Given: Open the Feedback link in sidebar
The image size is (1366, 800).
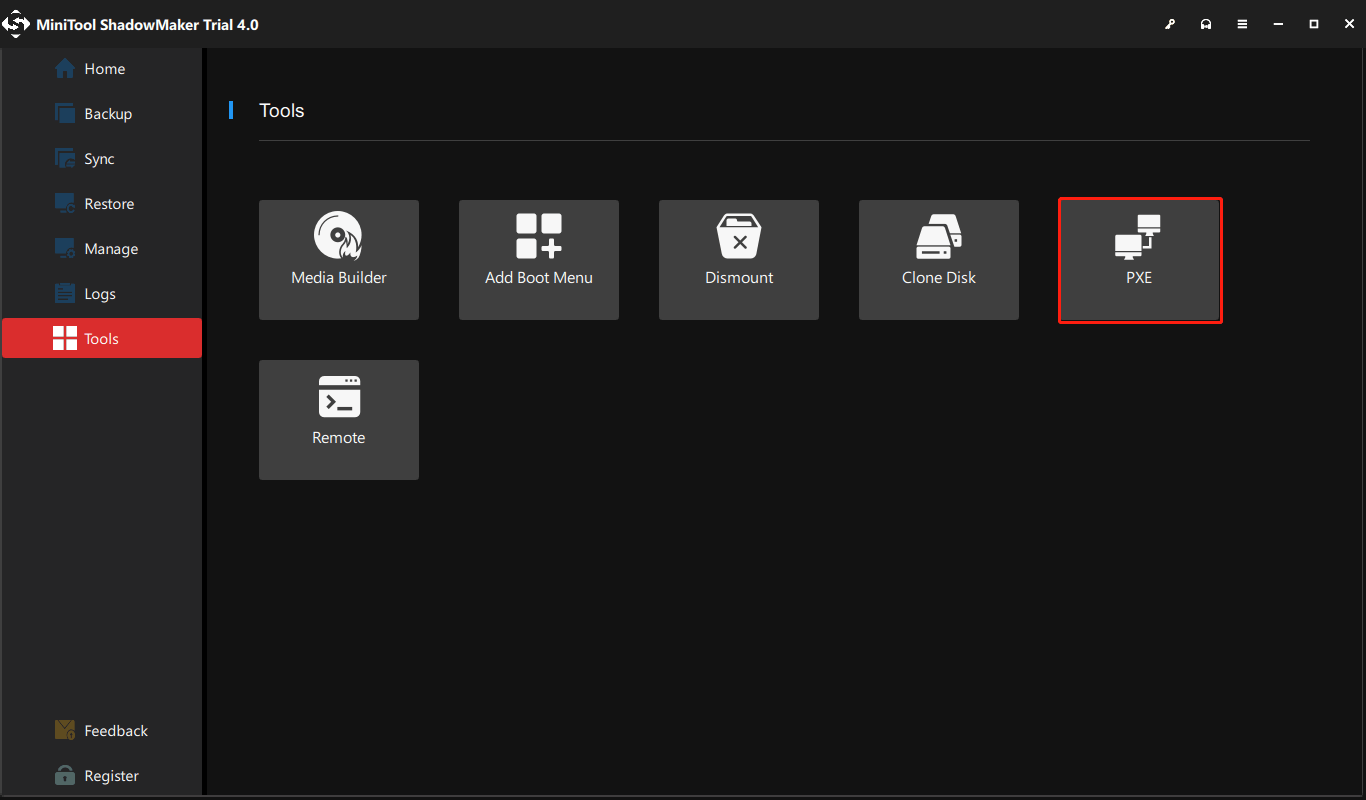Looking at the screenshot, I should (102, 731).
